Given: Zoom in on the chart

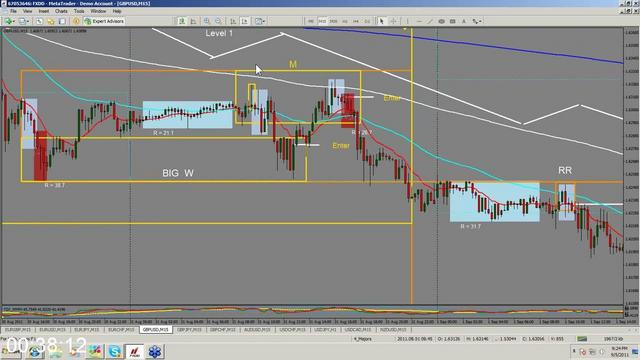Looking at the screenshot, I should 207,21.
